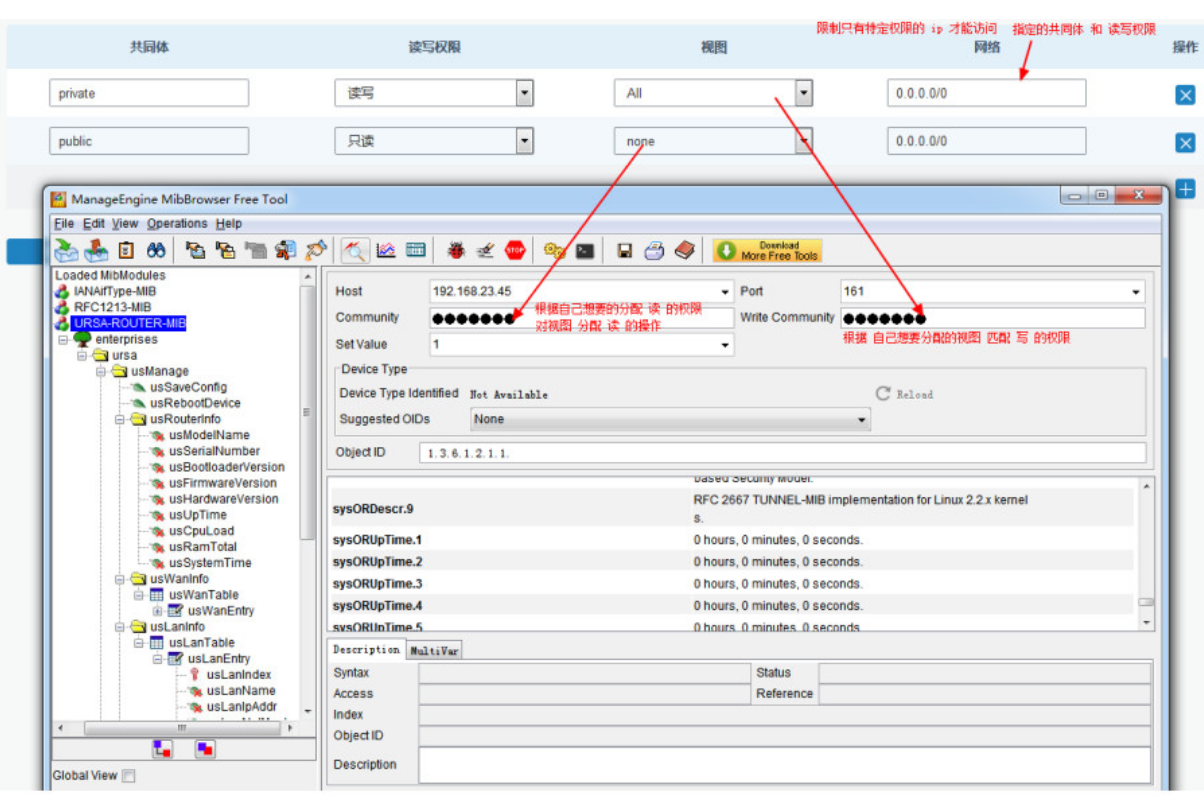Click the Unload MIB module icon

pos(96,250)
